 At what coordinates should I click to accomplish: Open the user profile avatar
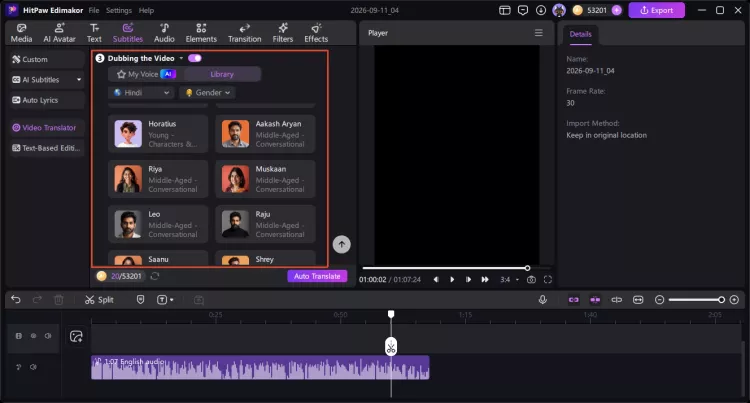tap(559, 10)
